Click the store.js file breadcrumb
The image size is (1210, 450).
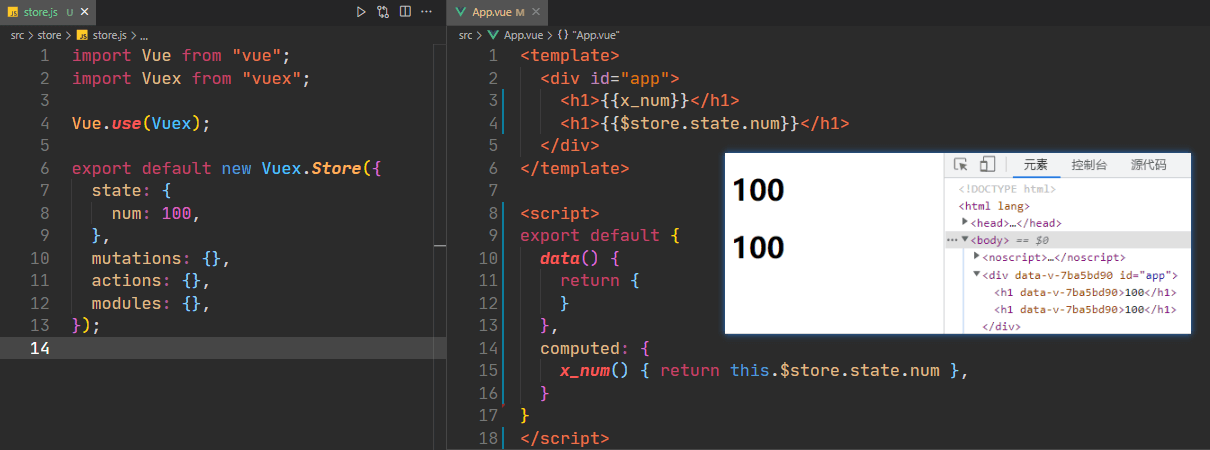click(x=101, y=35)
